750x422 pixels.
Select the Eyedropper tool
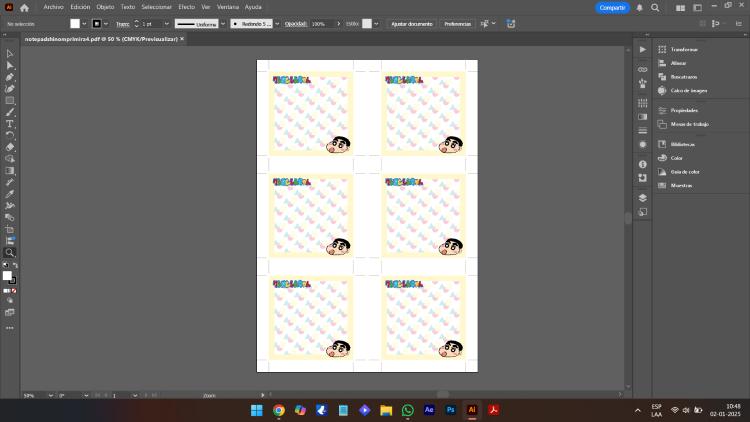tap(10, 194)
